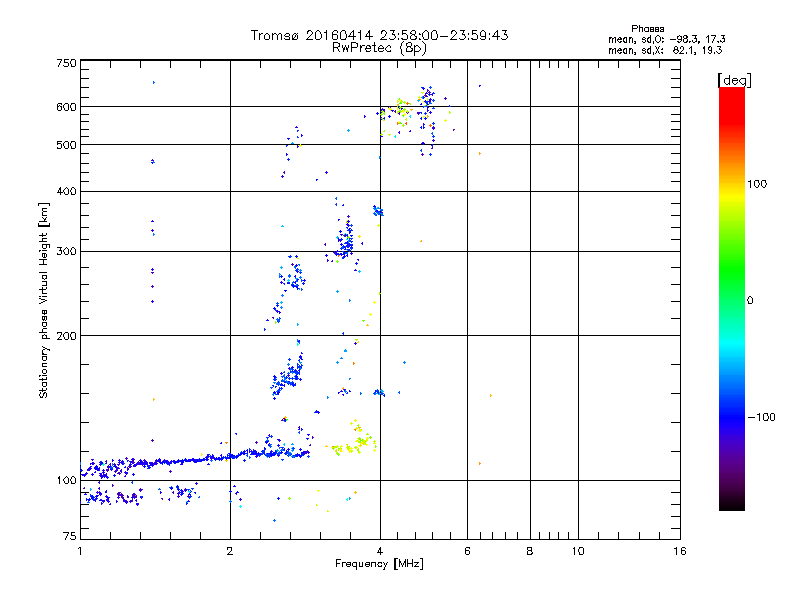Click the x-axis tick label '8'
Screen dimensions: 800x600
530,551
